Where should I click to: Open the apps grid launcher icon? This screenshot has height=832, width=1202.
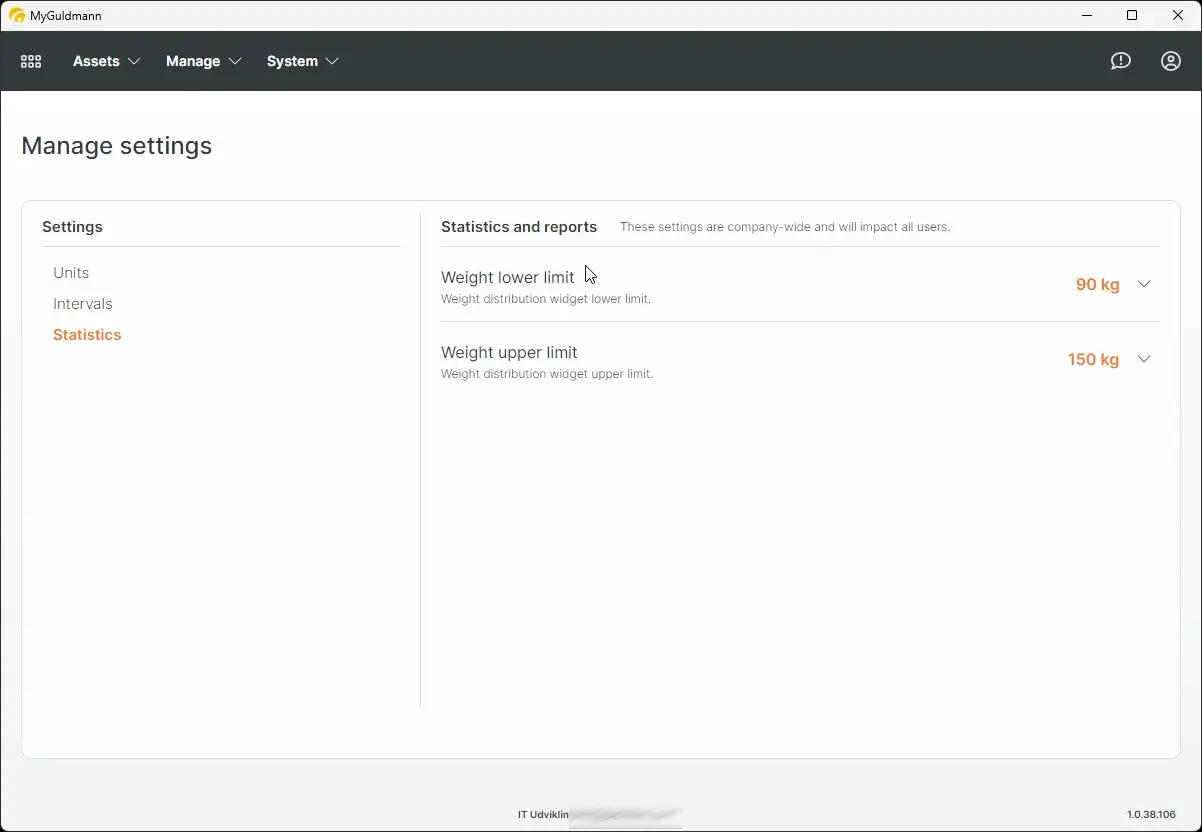[30, 61]
